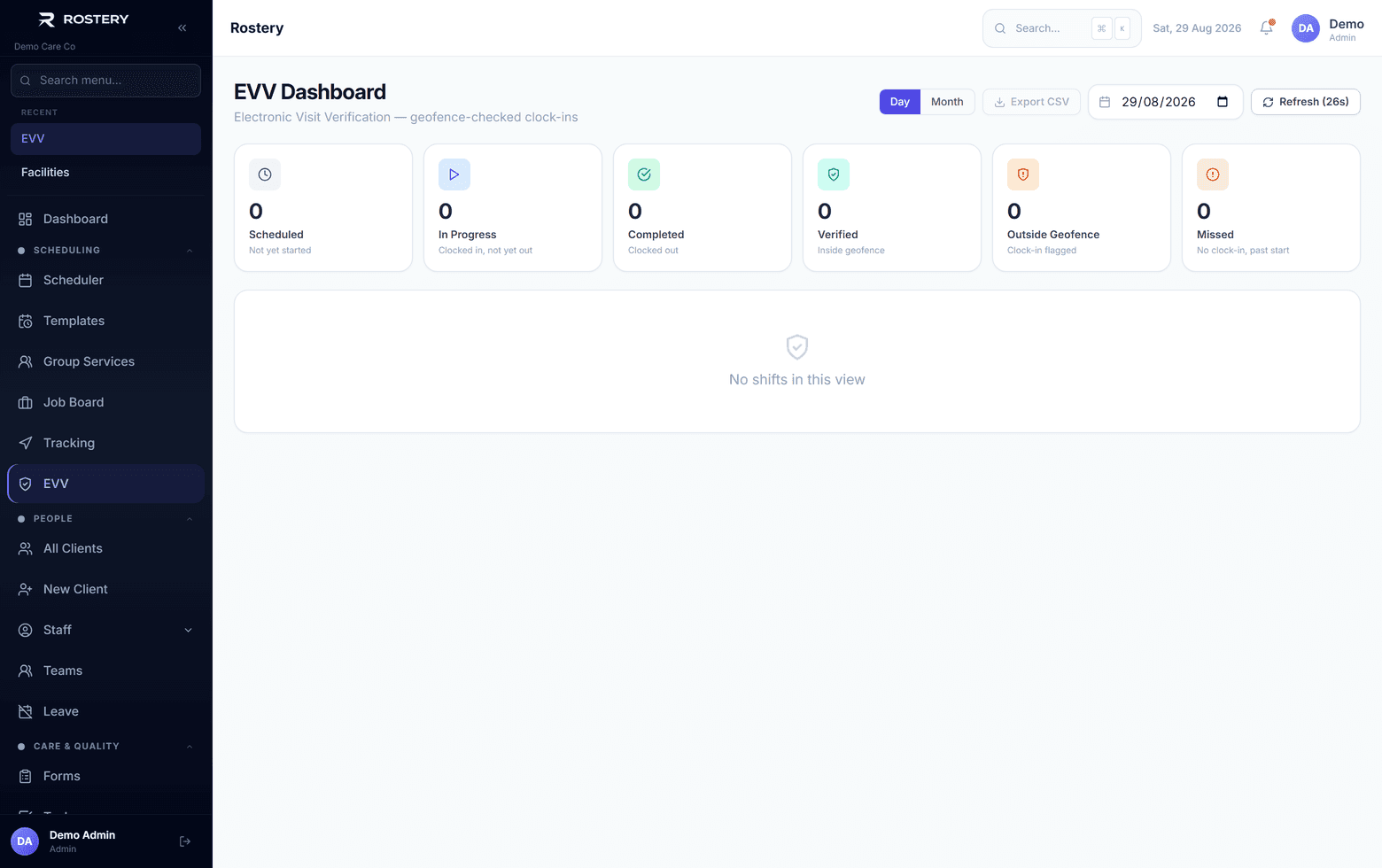
Task: Focus the top Search box
Action: coord(1062,28)
